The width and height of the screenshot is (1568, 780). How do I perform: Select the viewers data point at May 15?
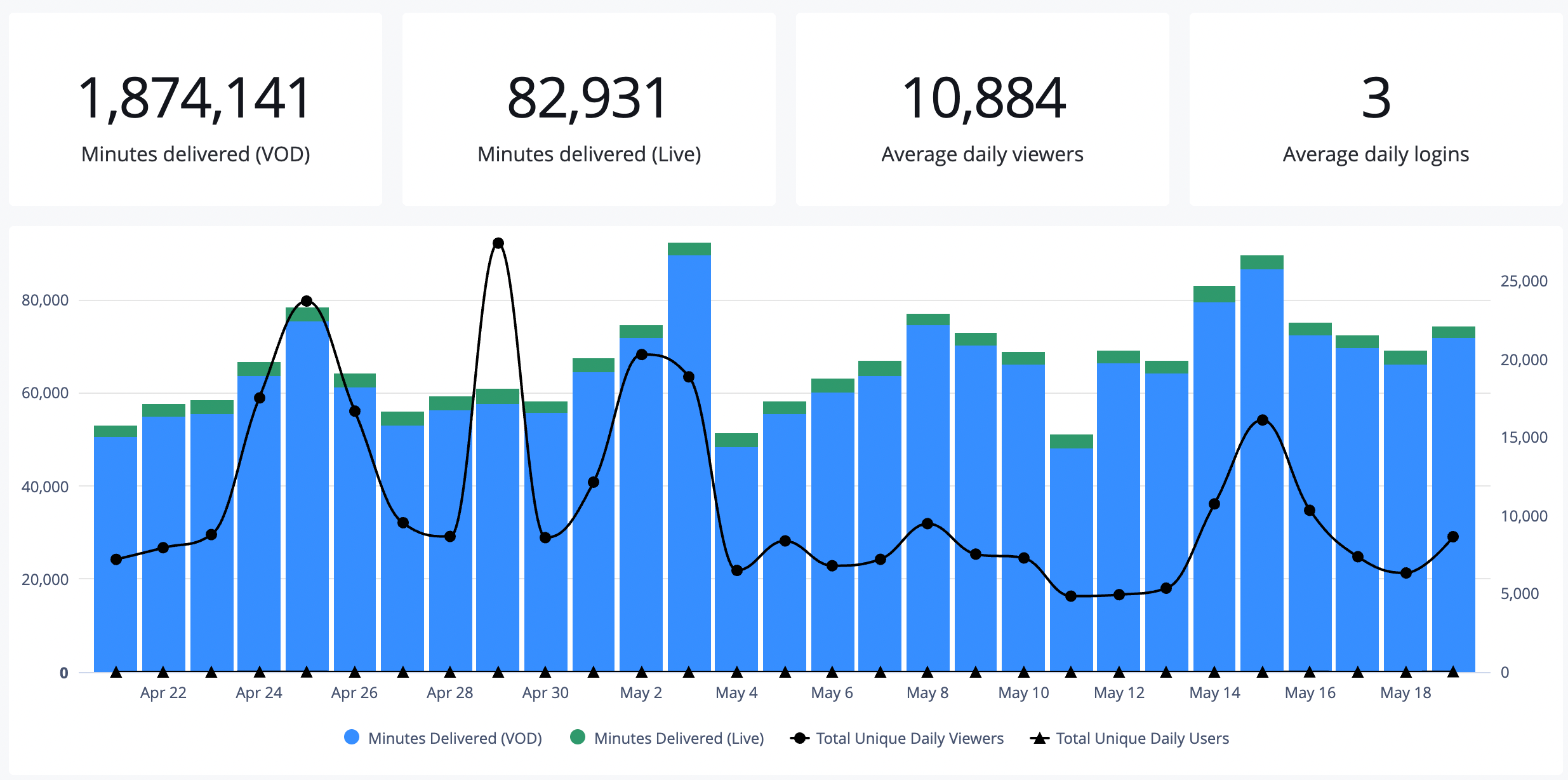[1263, 420]
